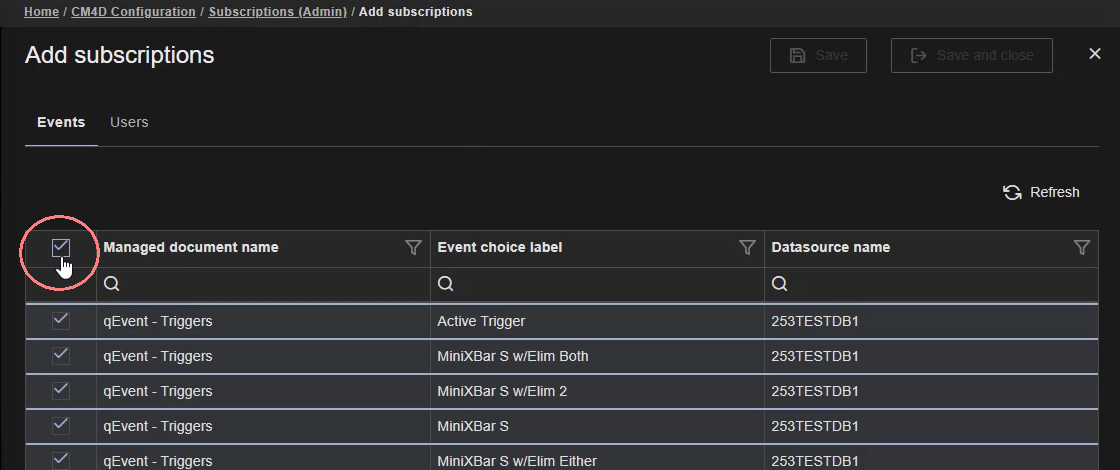The image size is (1120, 470).
Task: Open CM4D Configuration breadcrumb link
Action: pos(133,12)
